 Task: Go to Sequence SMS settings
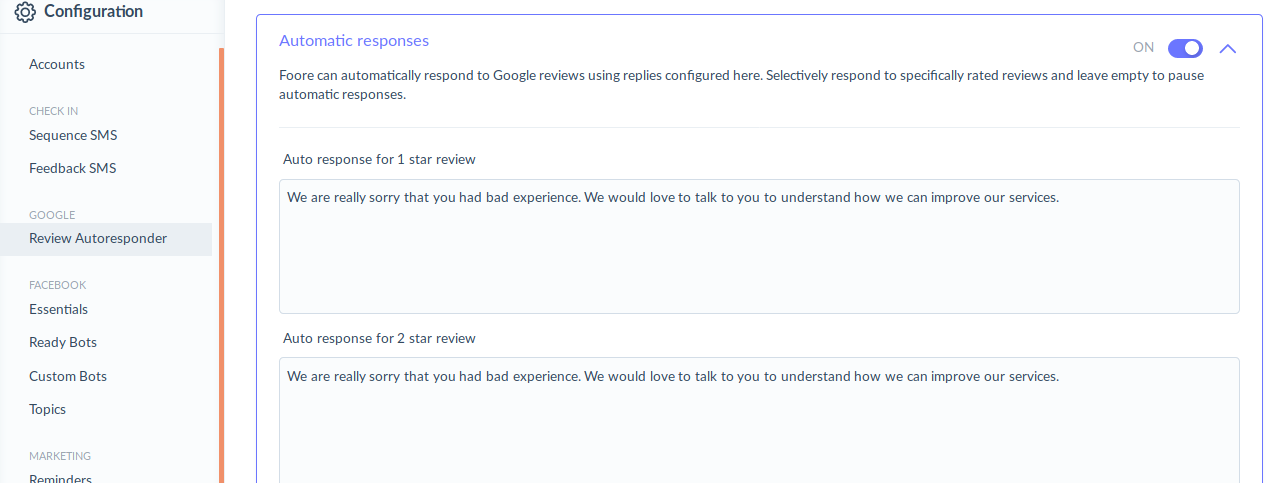pyautogui.click(x=73, y=135)
